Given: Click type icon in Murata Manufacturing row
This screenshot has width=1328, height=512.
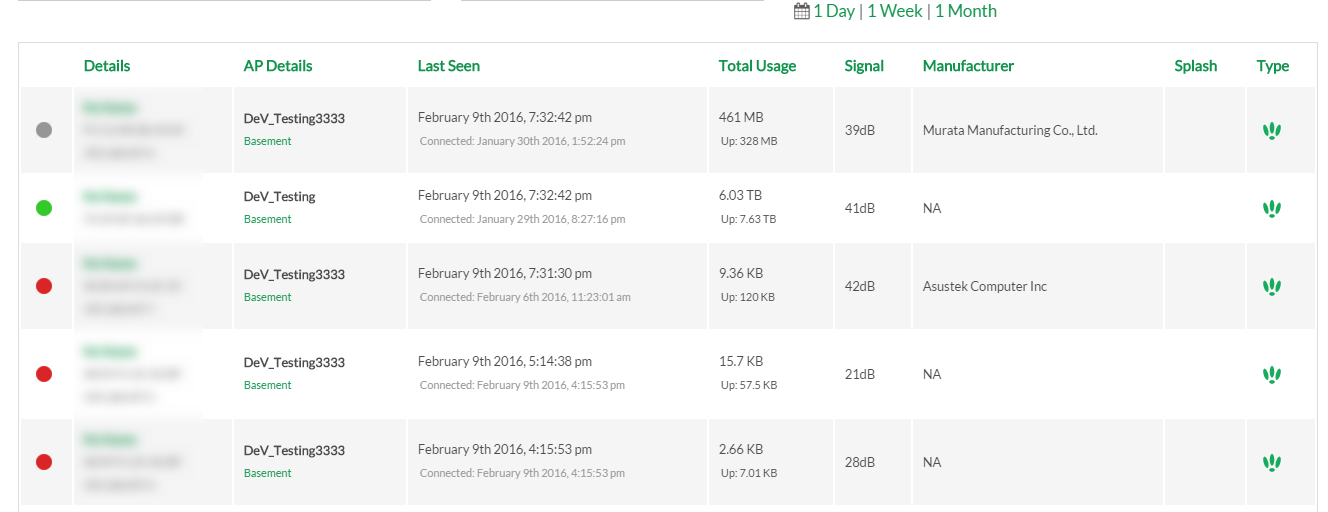Looking at the screenshot, I should click(x=1272, y=130).
